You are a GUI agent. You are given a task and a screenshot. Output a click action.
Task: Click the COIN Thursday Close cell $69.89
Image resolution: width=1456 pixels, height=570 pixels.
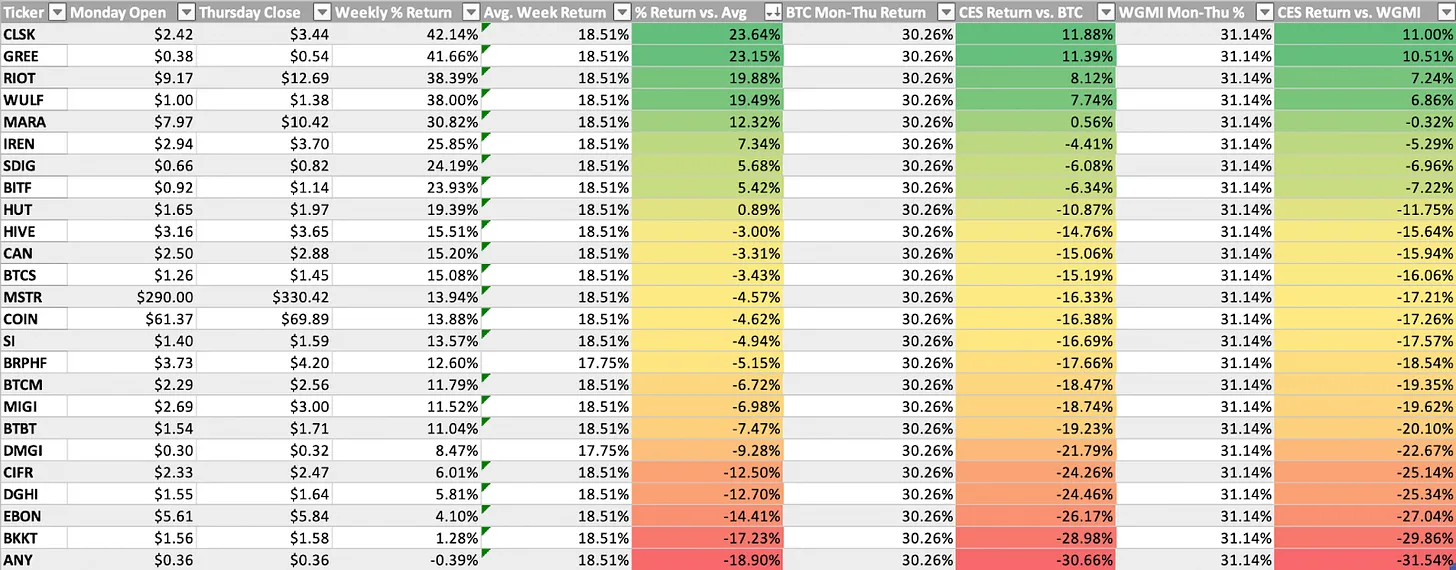(x=266, y=319)
